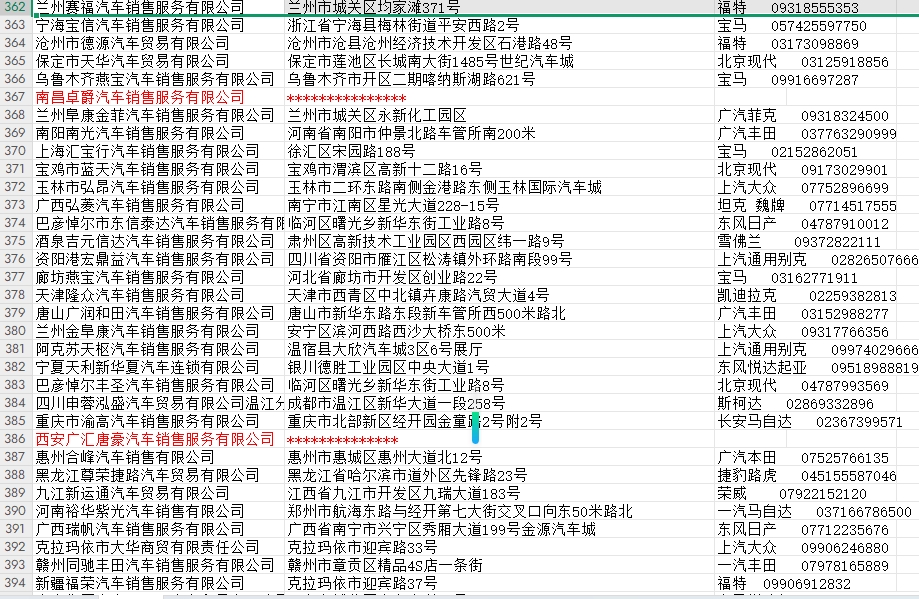Click address 天津市西青区中北镇卉康路汽贸大道4号
Screen dimensions: 919x599
pyautogui.click(x=418, y=295)
